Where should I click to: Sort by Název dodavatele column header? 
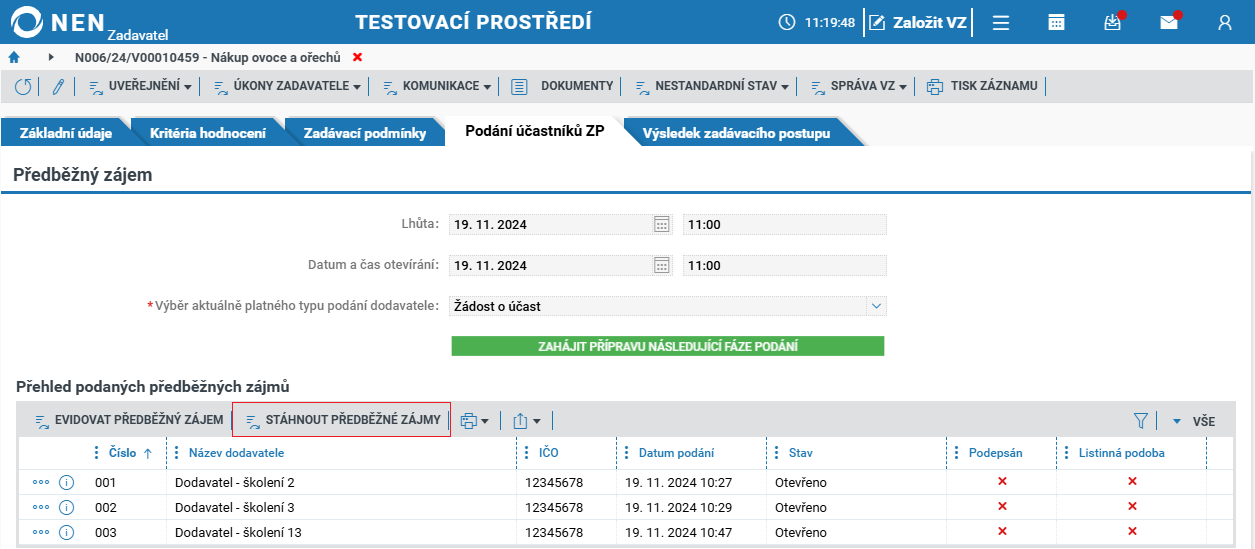pyautogui.click(x=237, y=453)
